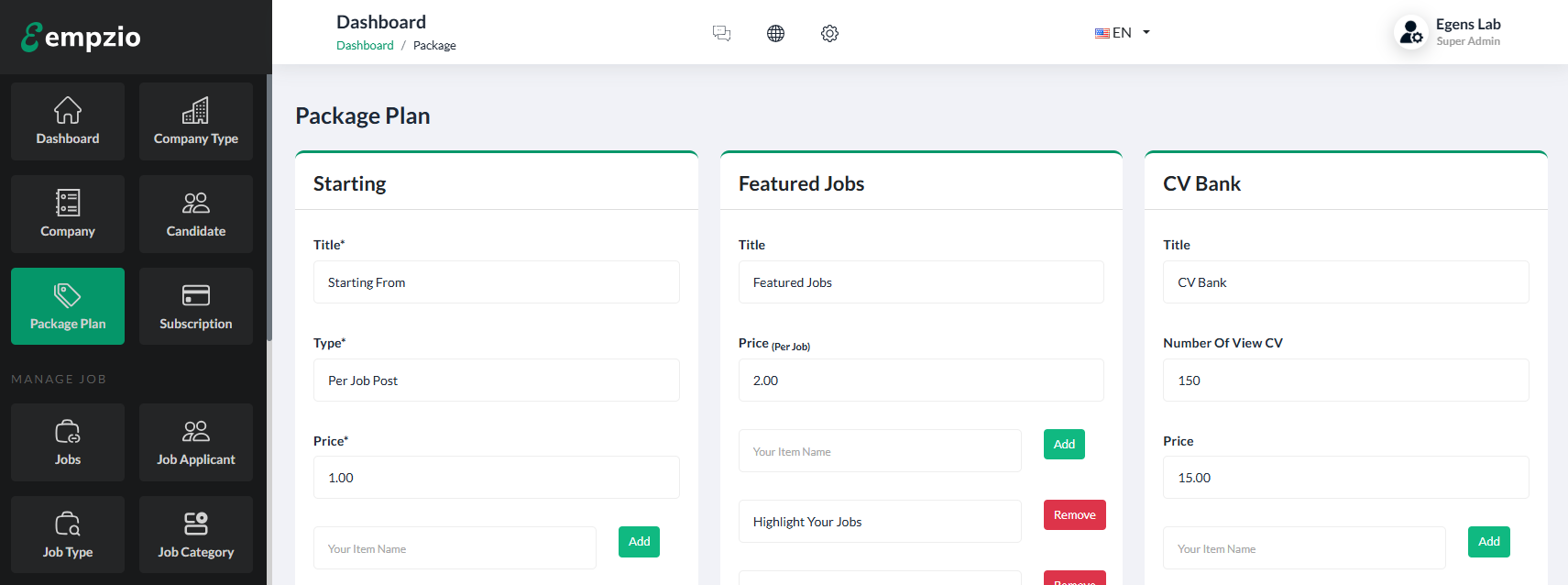Open the Egens Lab profile menu
Viewport: 1568px width, 585px height.
1448,32
